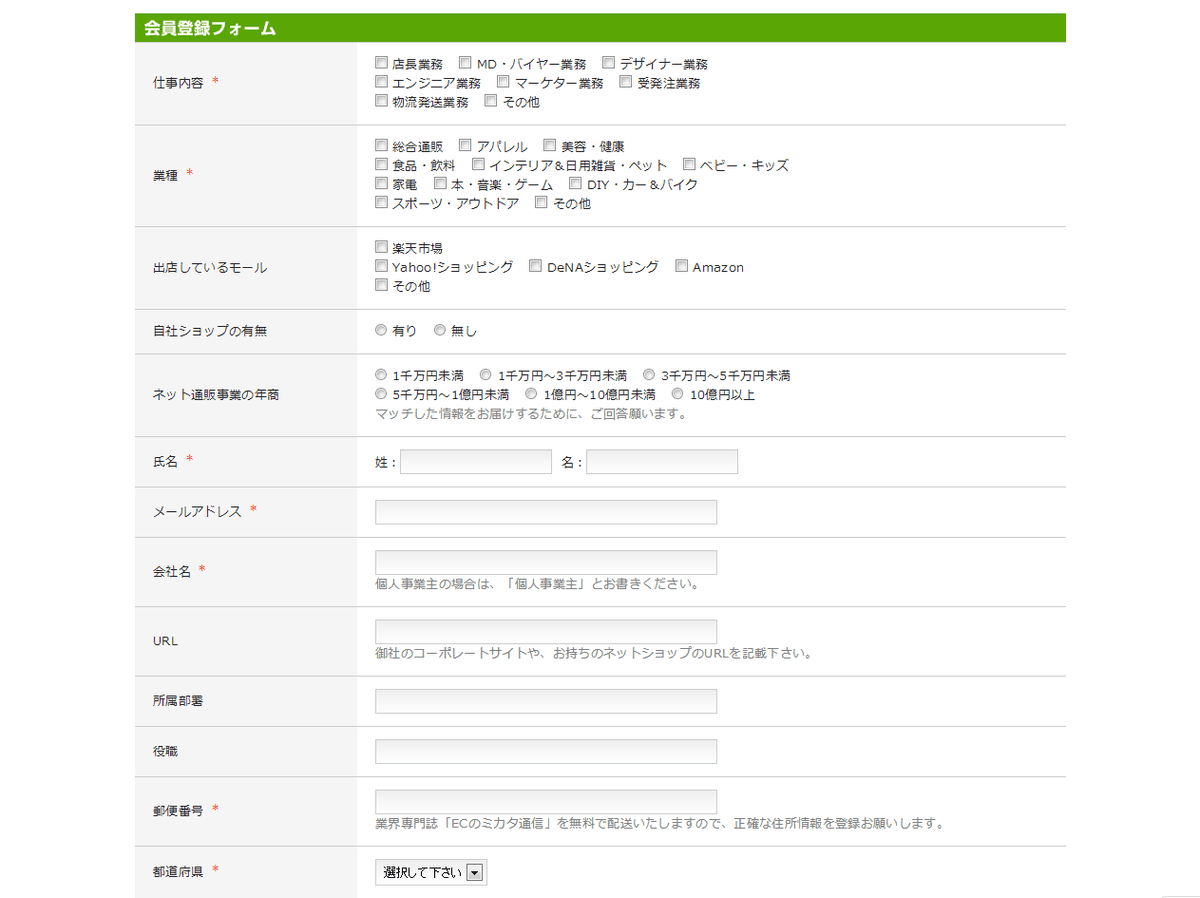Focus the 名 name input field
Screen dimensions: 1200x898
coord(662,461)
